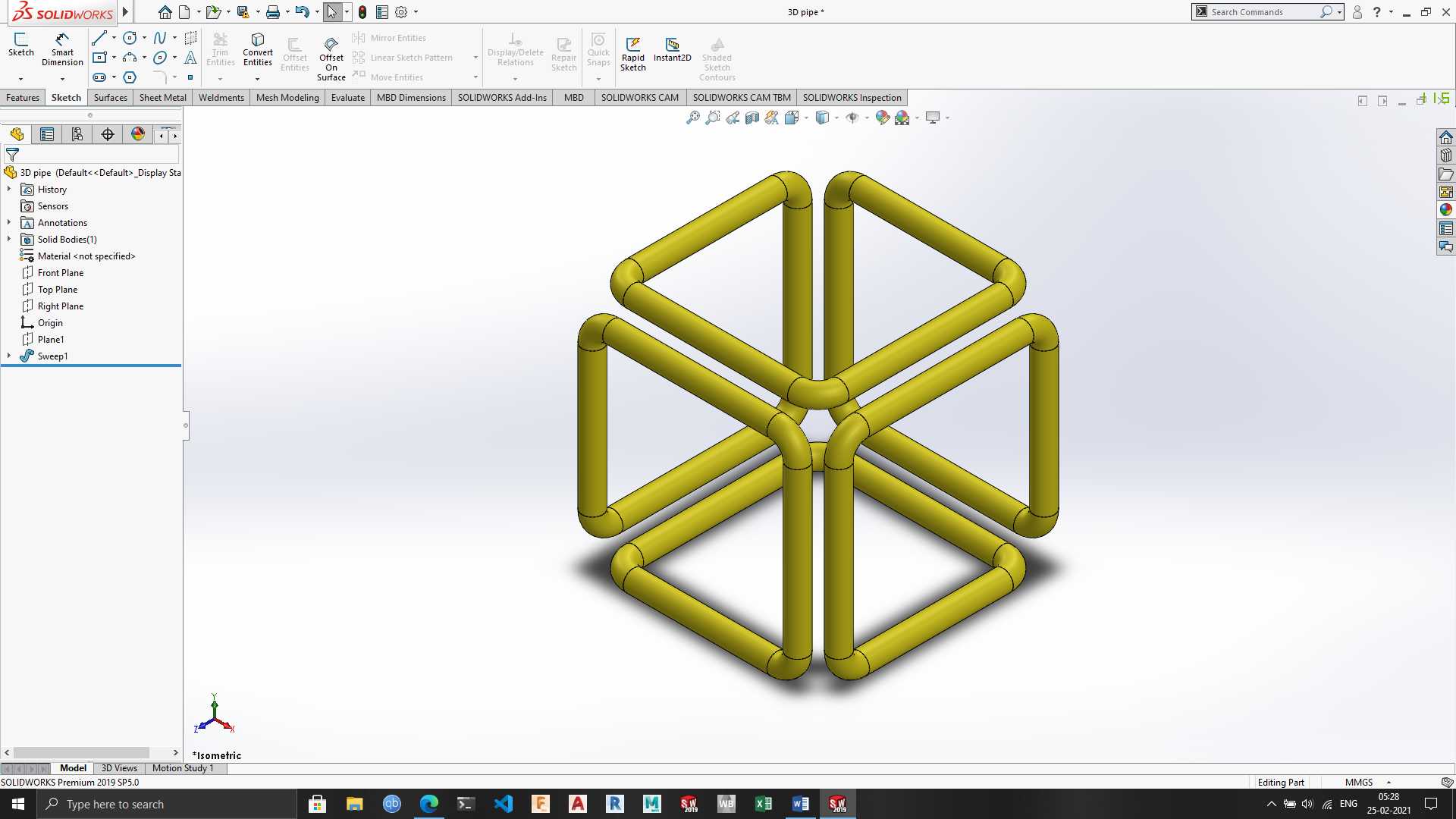Click the Rebuild traffic light icon
Screen dimensions: 1456x819
[362, 12]
